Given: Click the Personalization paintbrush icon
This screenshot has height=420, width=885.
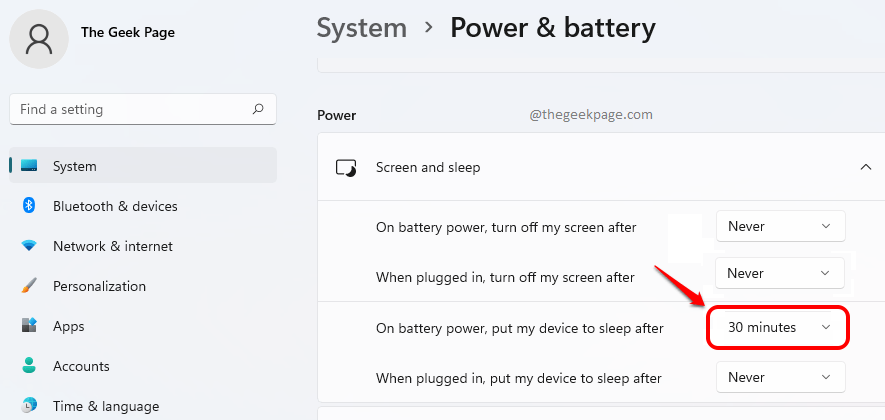Looking at the screenshot, I should (x=29, y=286).
